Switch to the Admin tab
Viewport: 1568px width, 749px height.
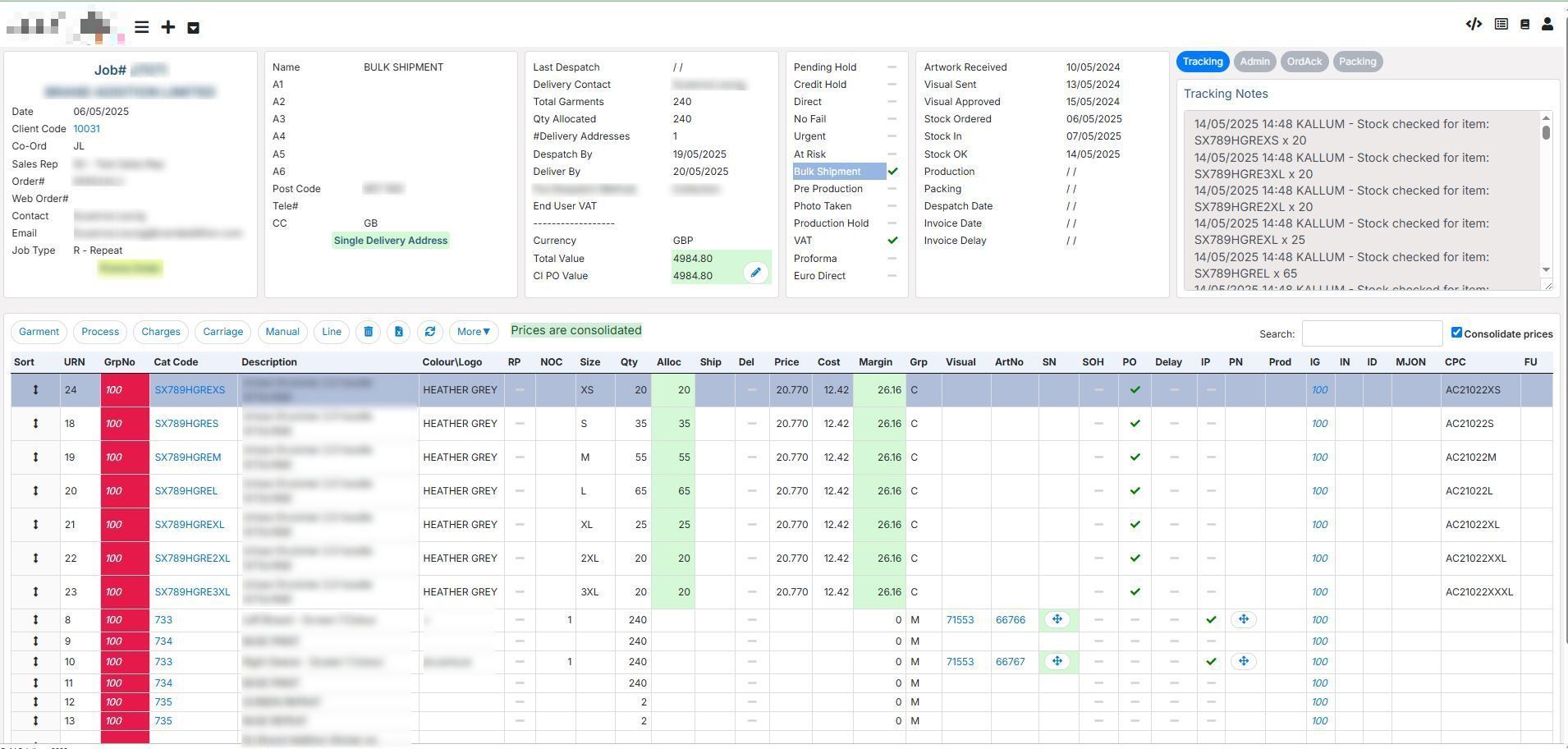1254,62
